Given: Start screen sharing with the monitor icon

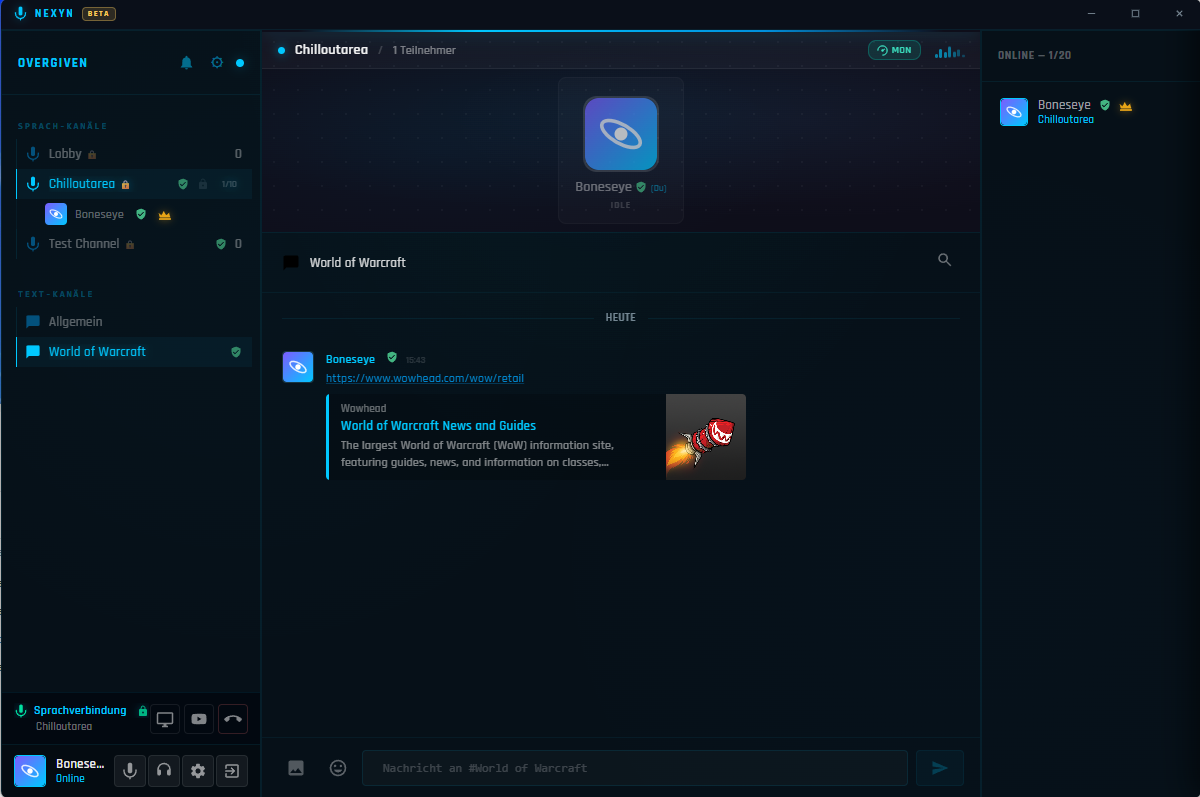Looking at the screenshot, I should click(165, 719).
